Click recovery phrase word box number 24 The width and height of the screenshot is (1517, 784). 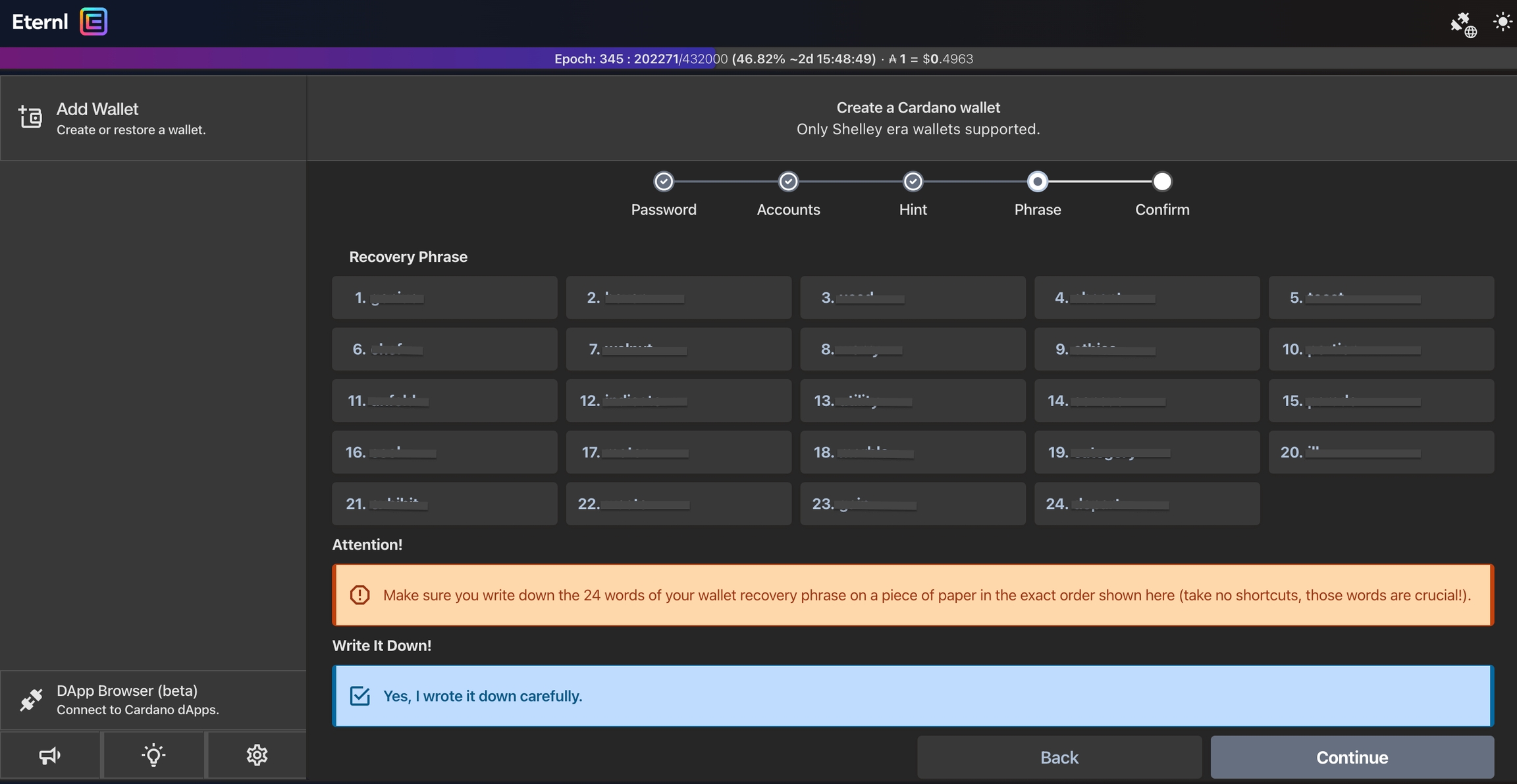pyautogui.click(x=1147, y=504)
